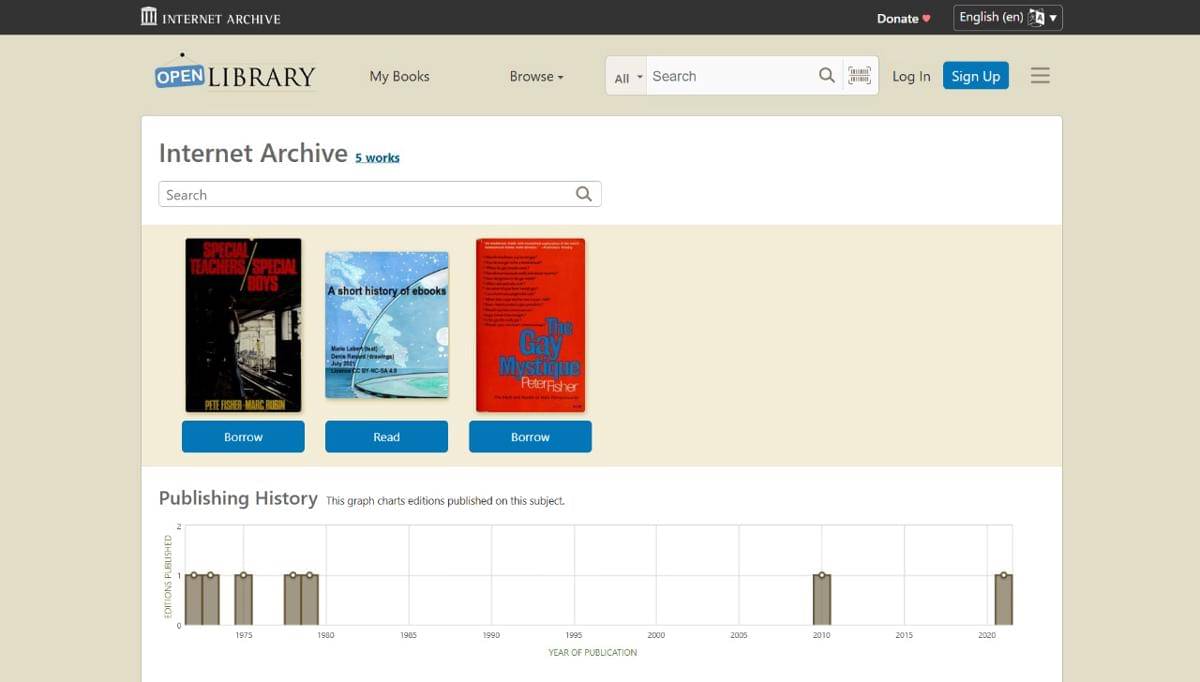Click the Open Library logo
This screenshot has width=1200, height=682.
235,75
